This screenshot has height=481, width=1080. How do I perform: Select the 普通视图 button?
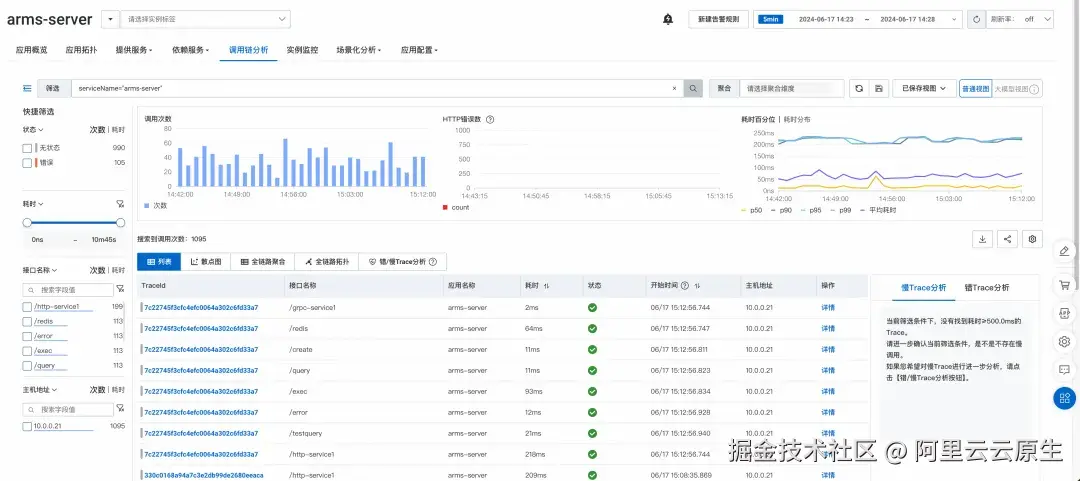pos(975,89)
